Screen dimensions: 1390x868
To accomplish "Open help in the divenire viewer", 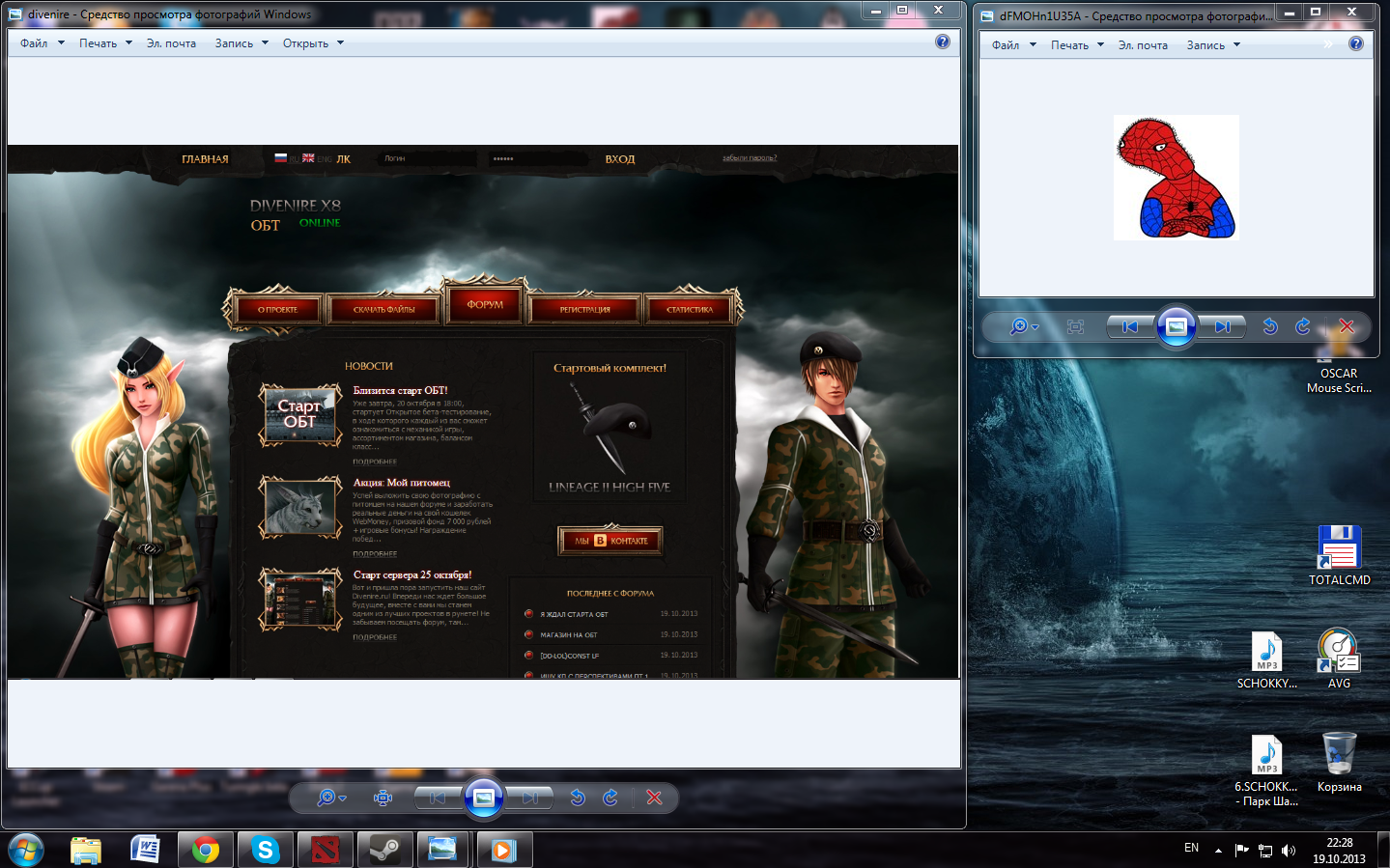I will 943,42.
